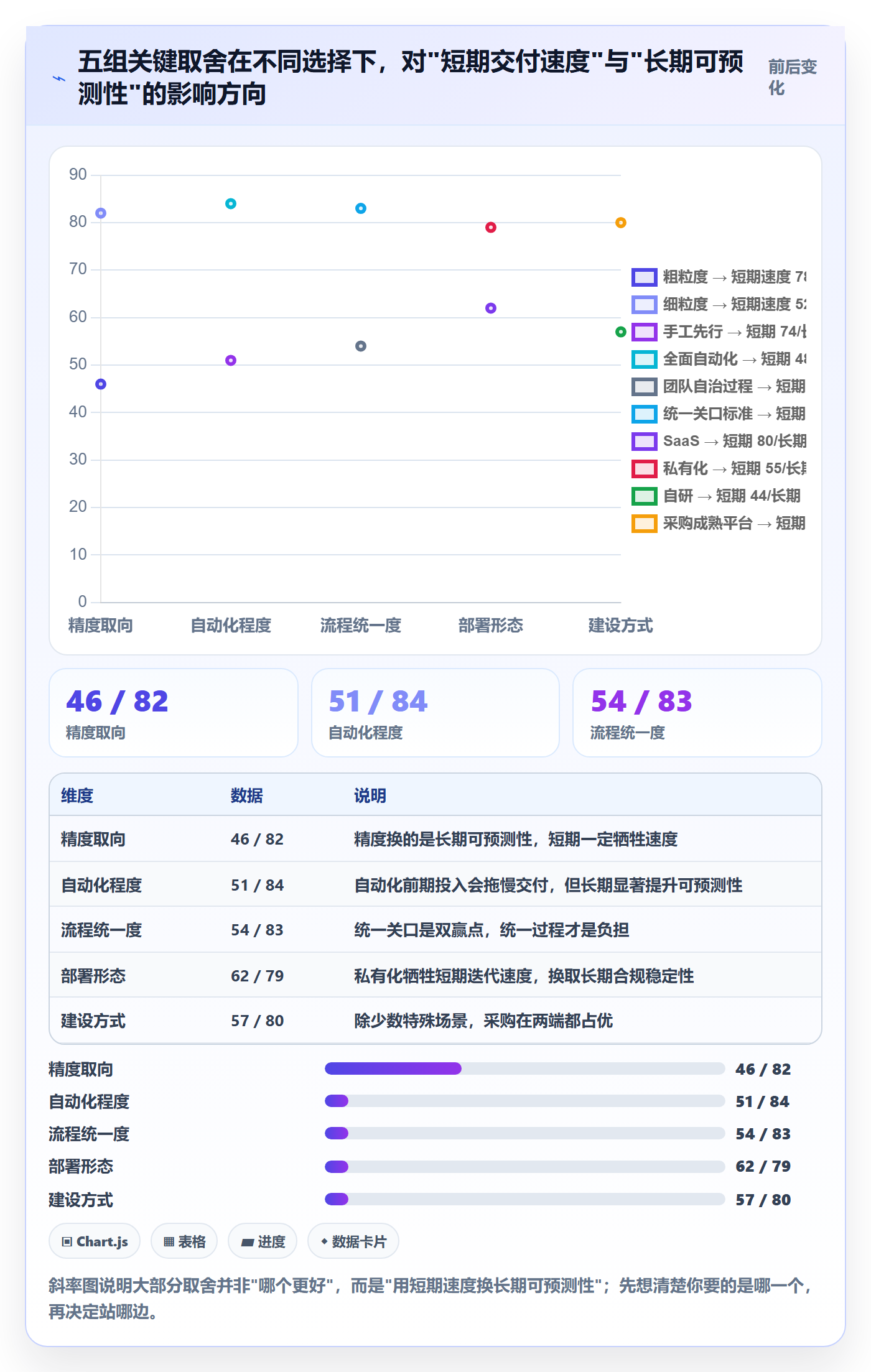Click the lightning icon beside the title
Image resolution: width=871 pixels, height=1372 pixels.
pyautogui.click(x=59, y=78)
